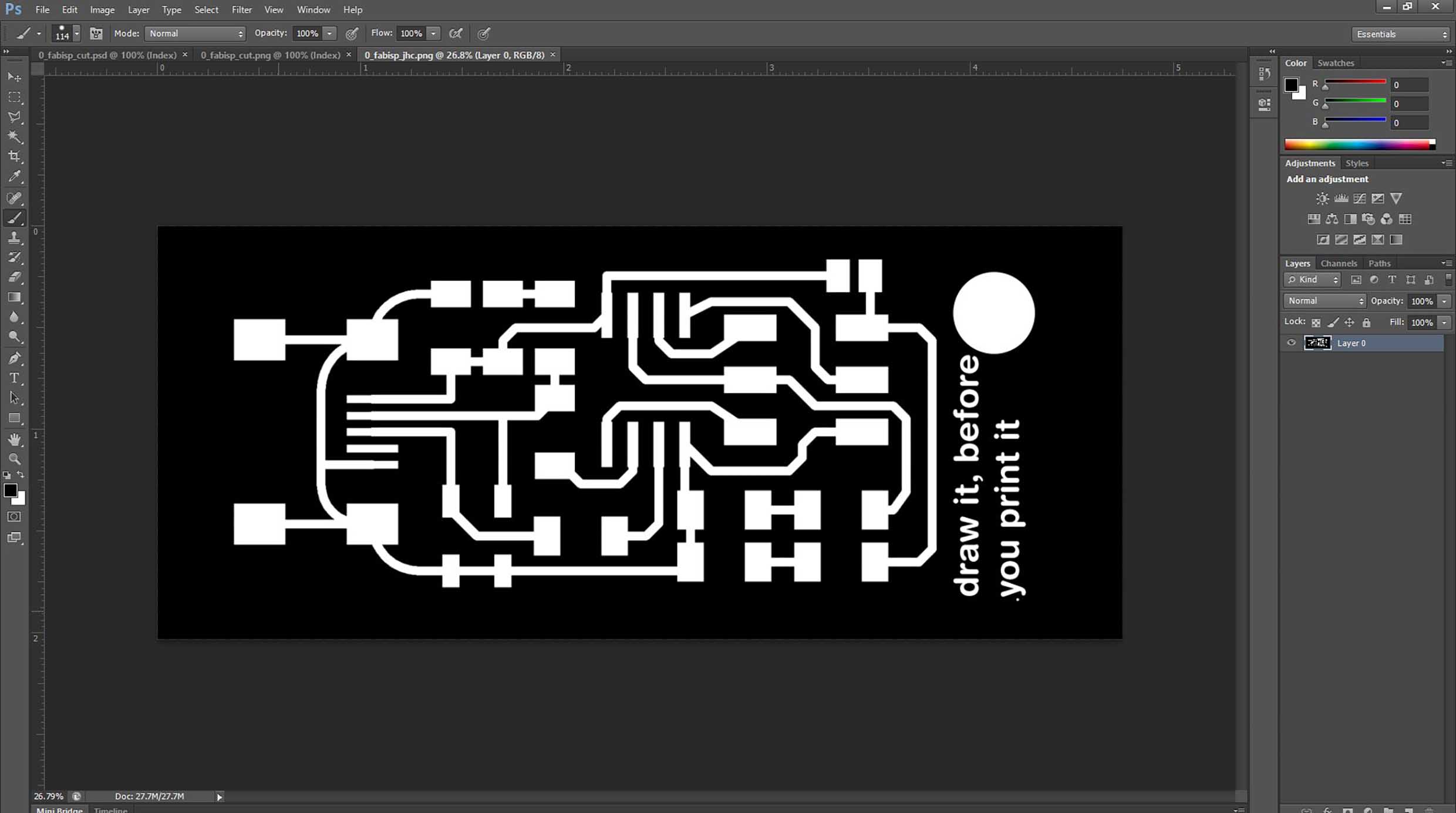This screenshot has height=813, width=1456.
Task: Expand the layer blend mode dropdown
Action: 1325,301
